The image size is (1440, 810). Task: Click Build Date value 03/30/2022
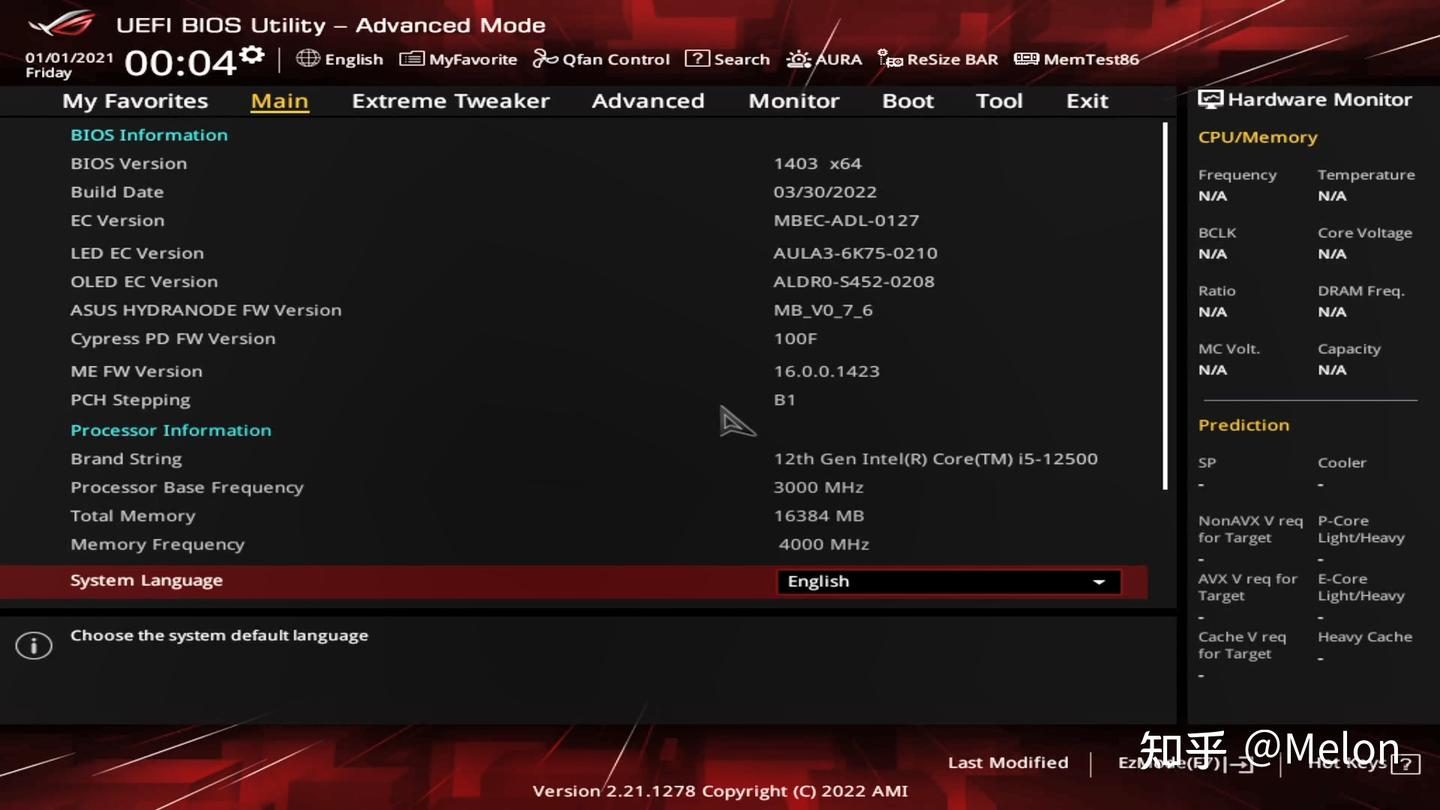click(x=825, y=192)
